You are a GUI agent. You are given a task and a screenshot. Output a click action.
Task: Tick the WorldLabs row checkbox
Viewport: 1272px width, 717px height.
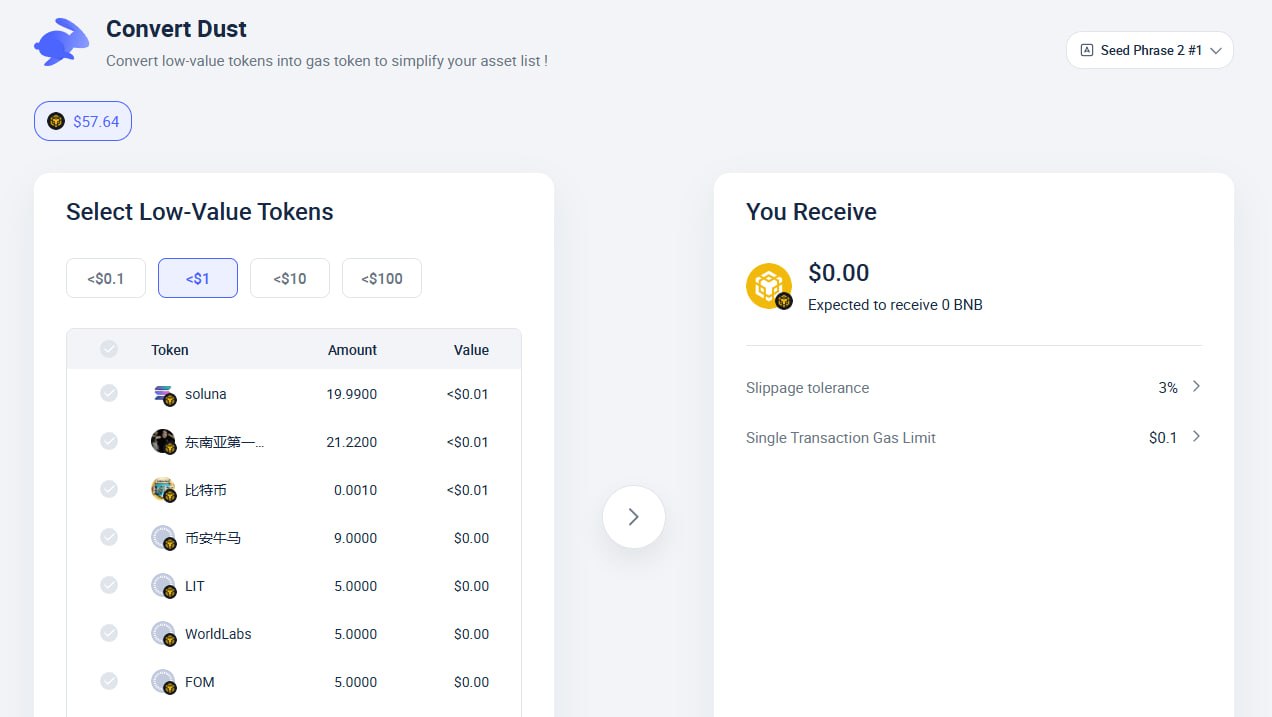[x=109, y=633]
